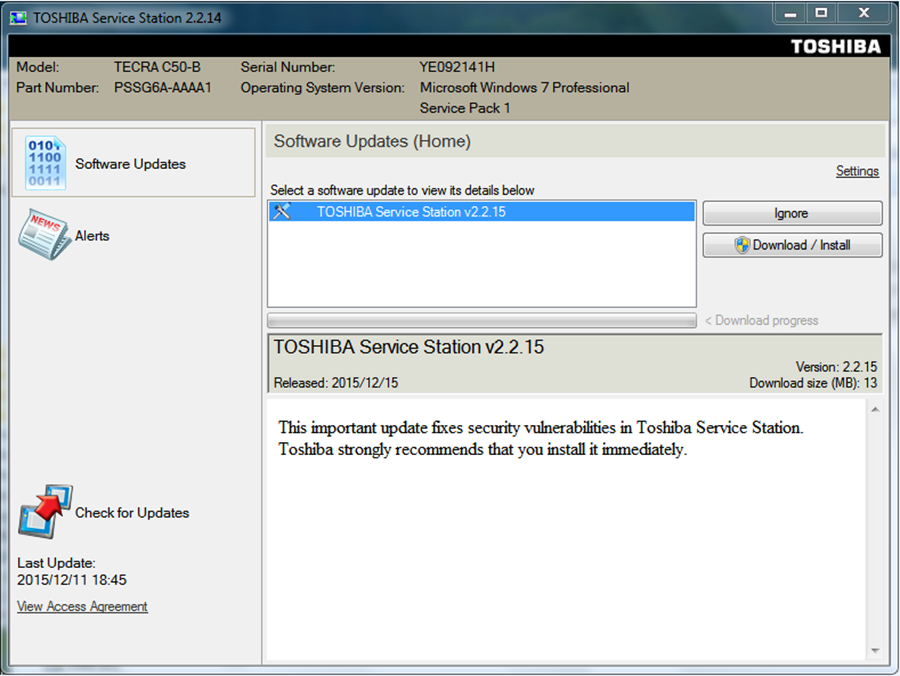Viewport: 900px width, 676px height.
Task: Click the shield icon on Download / Install
Action: point(742,245)
